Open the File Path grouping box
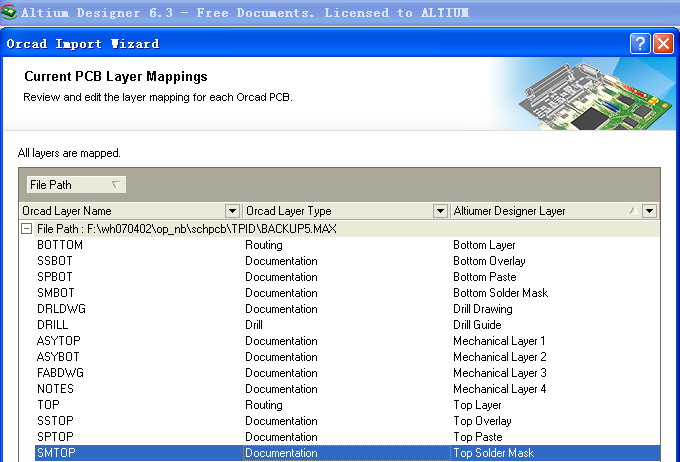 click(76, 184)
